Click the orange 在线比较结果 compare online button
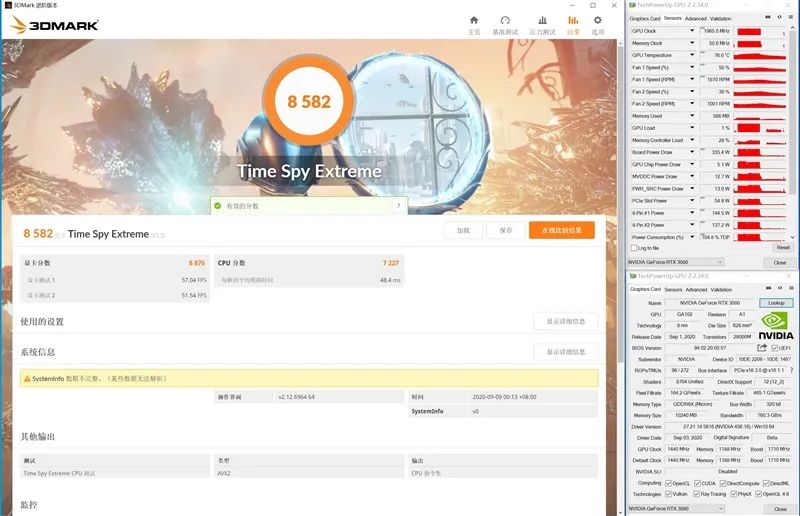The height and width of the screenshot is (516, 800). pos(562,230)
